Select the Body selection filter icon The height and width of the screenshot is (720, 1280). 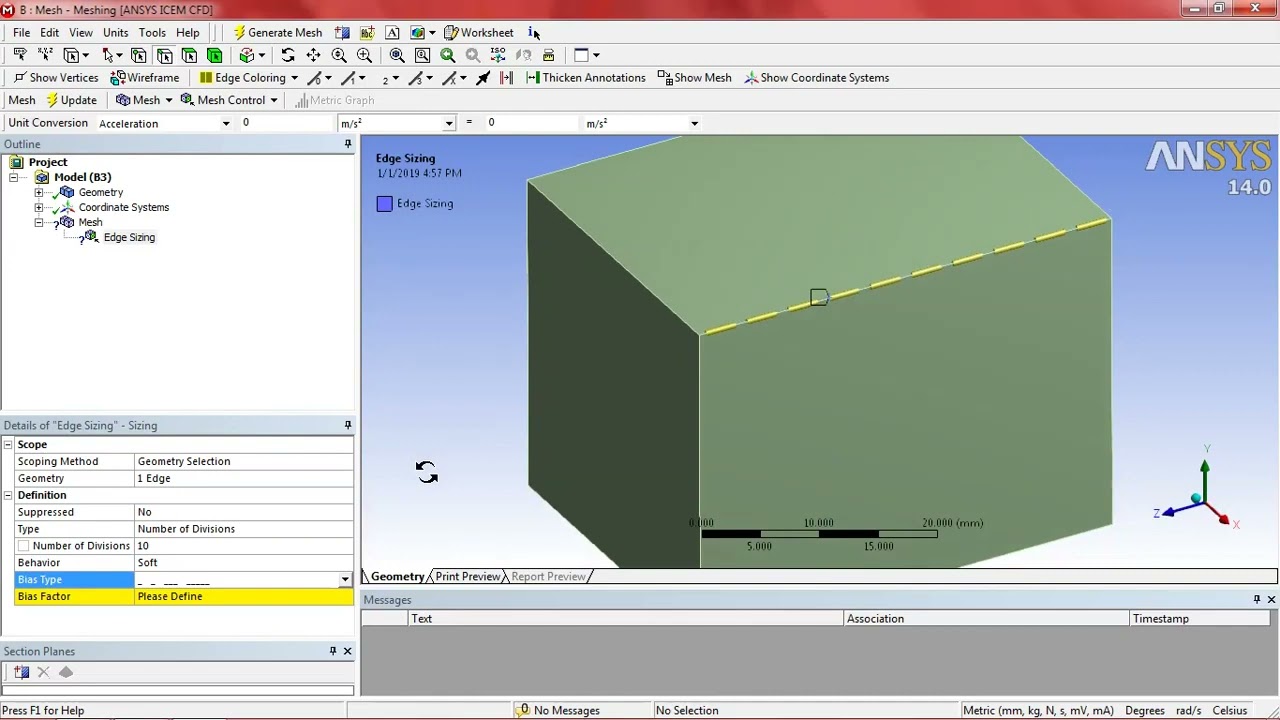click(214, 55)
